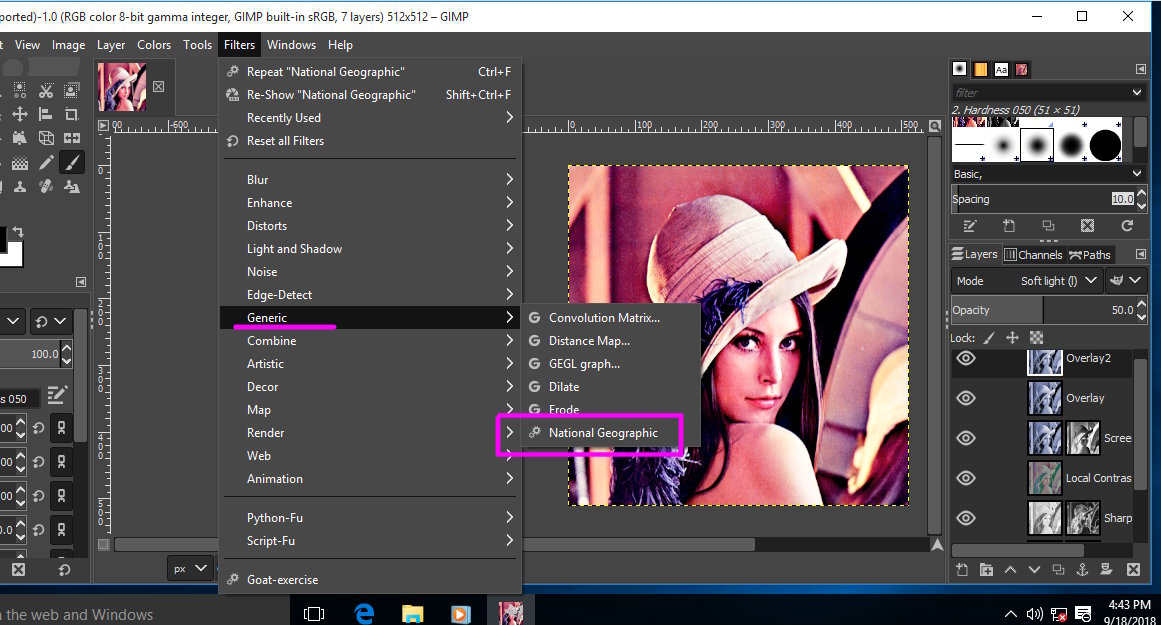Click the edit brush icon in Brushes panel
Image resolution: width=1161 pixels, height=625 pixels.
(969, 226)
